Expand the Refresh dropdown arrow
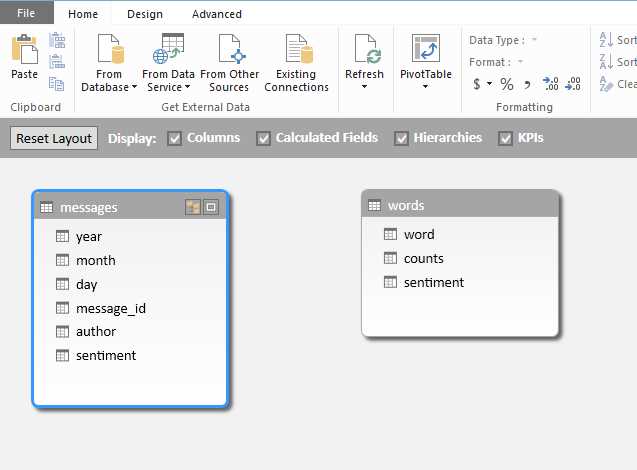 [x=364, y=86]
